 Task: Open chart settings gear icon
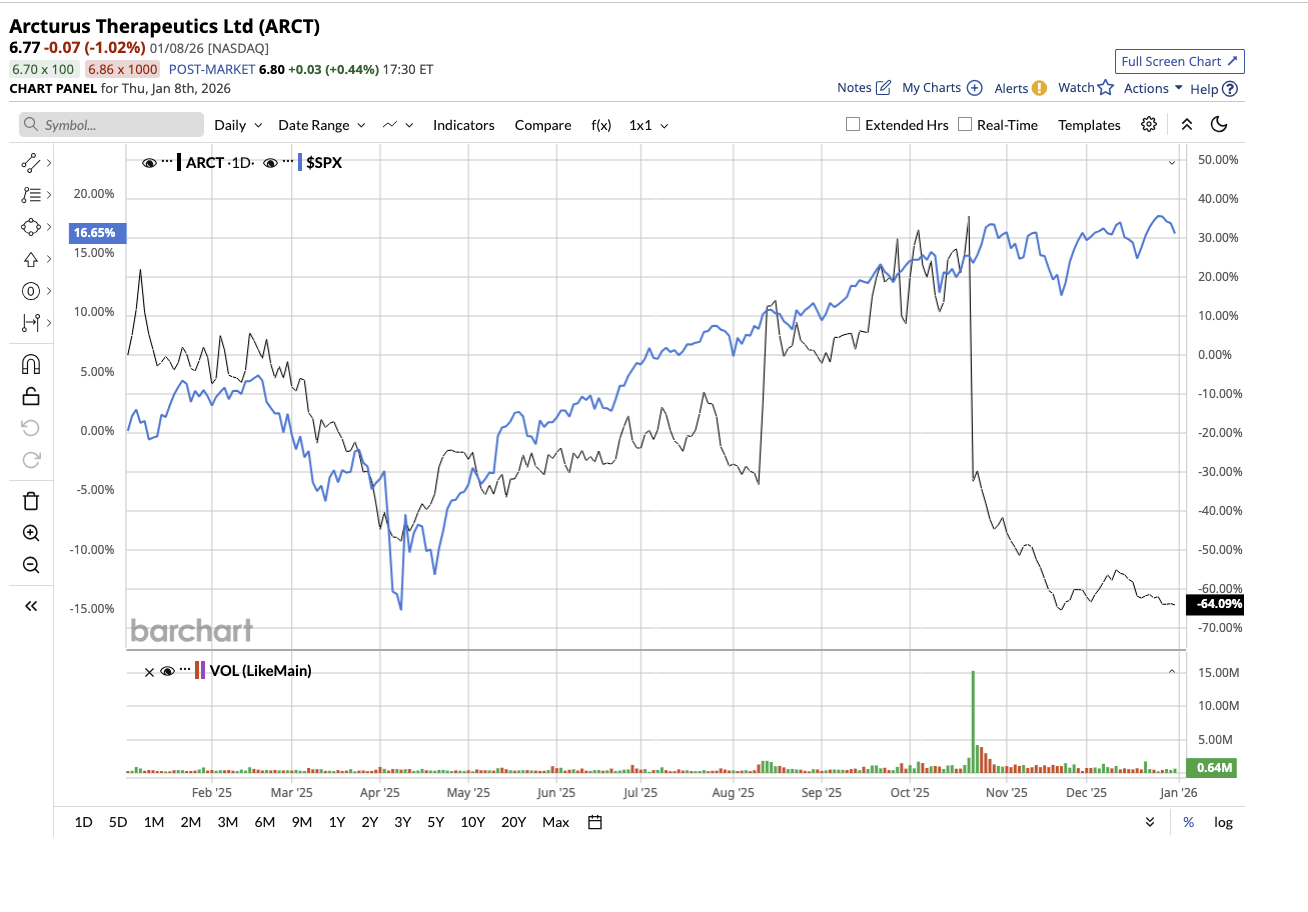point(1149,125)
